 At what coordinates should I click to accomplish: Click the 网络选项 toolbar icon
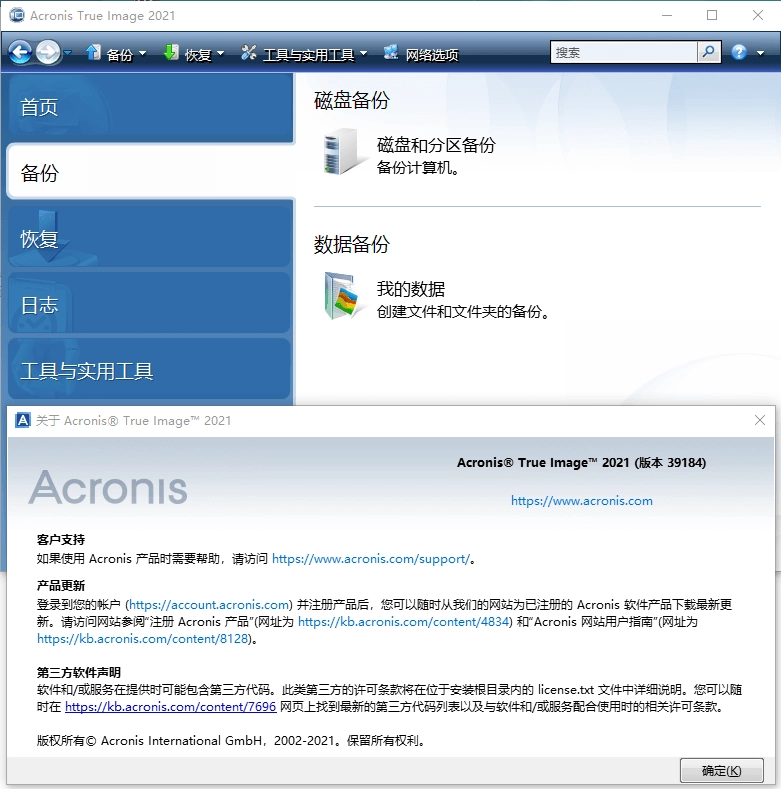pos(391,54)
